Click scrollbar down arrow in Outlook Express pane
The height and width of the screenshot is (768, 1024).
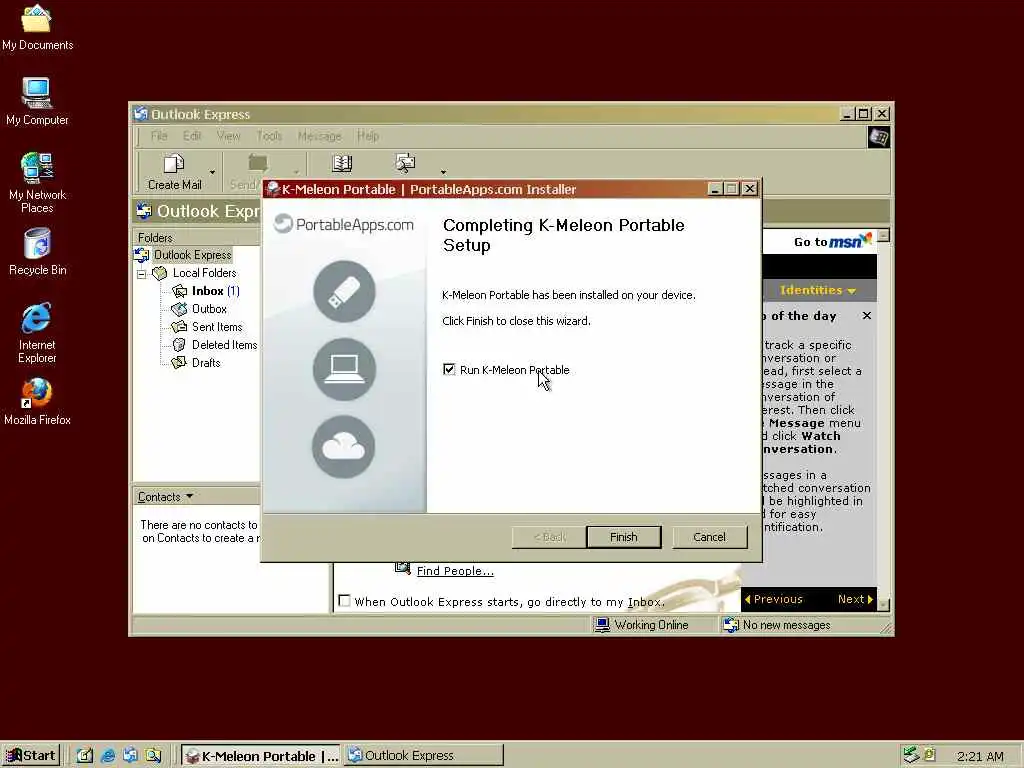pyautogui.click(x=883, y=605)
